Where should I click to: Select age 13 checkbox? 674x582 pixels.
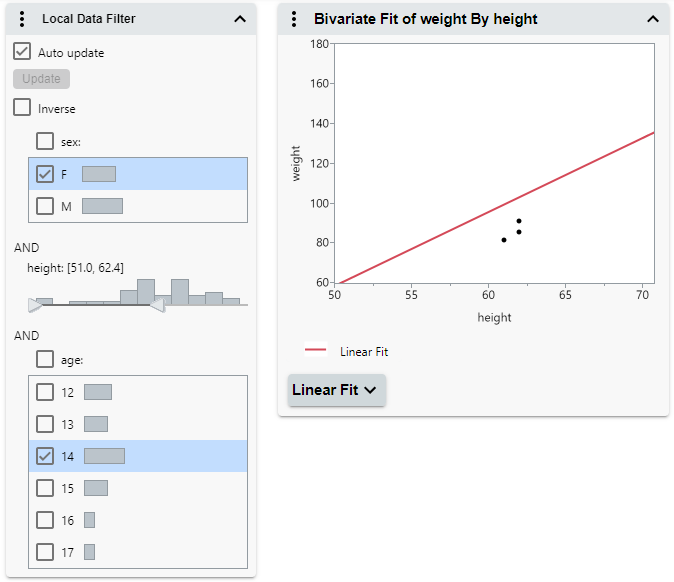[x=45, y=424]
